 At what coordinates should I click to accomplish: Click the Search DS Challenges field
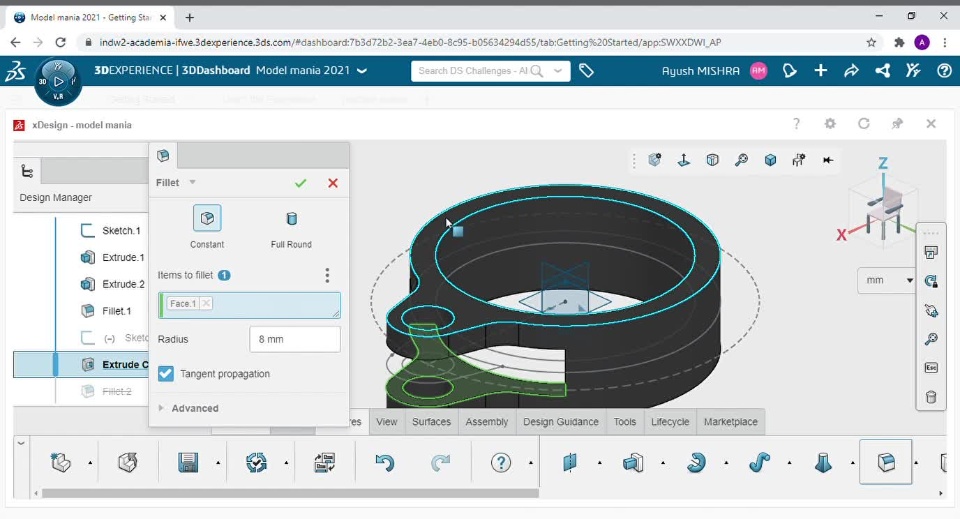(x=473, y=71)
